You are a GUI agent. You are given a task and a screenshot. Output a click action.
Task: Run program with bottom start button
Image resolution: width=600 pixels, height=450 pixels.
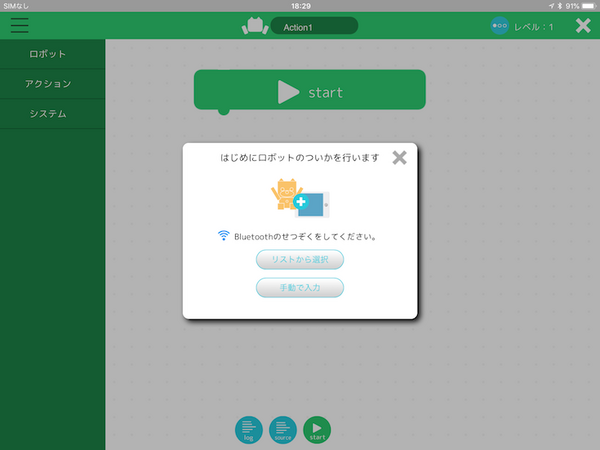317,430
